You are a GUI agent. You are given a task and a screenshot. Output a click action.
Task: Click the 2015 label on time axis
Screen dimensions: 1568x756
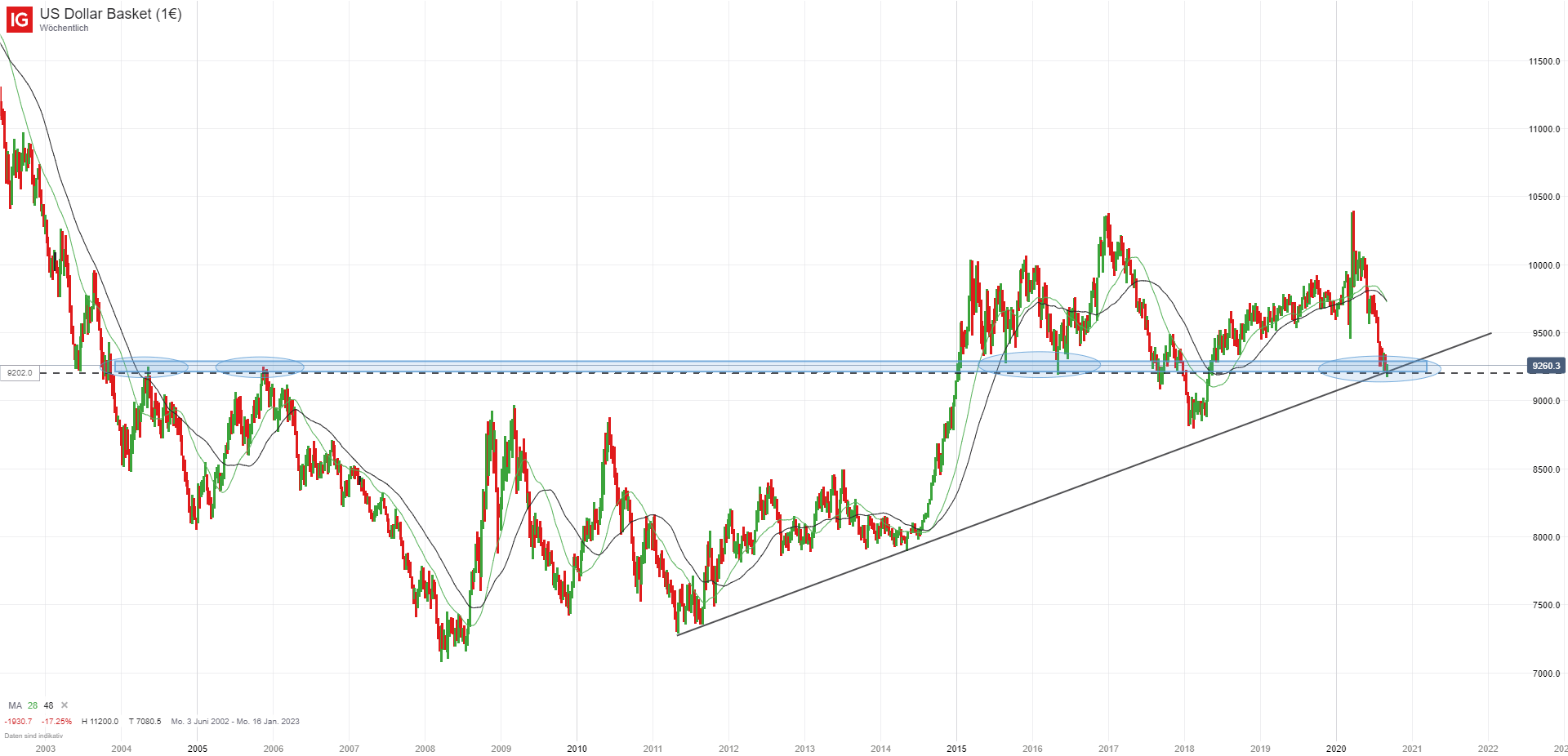tap(956, 749)
